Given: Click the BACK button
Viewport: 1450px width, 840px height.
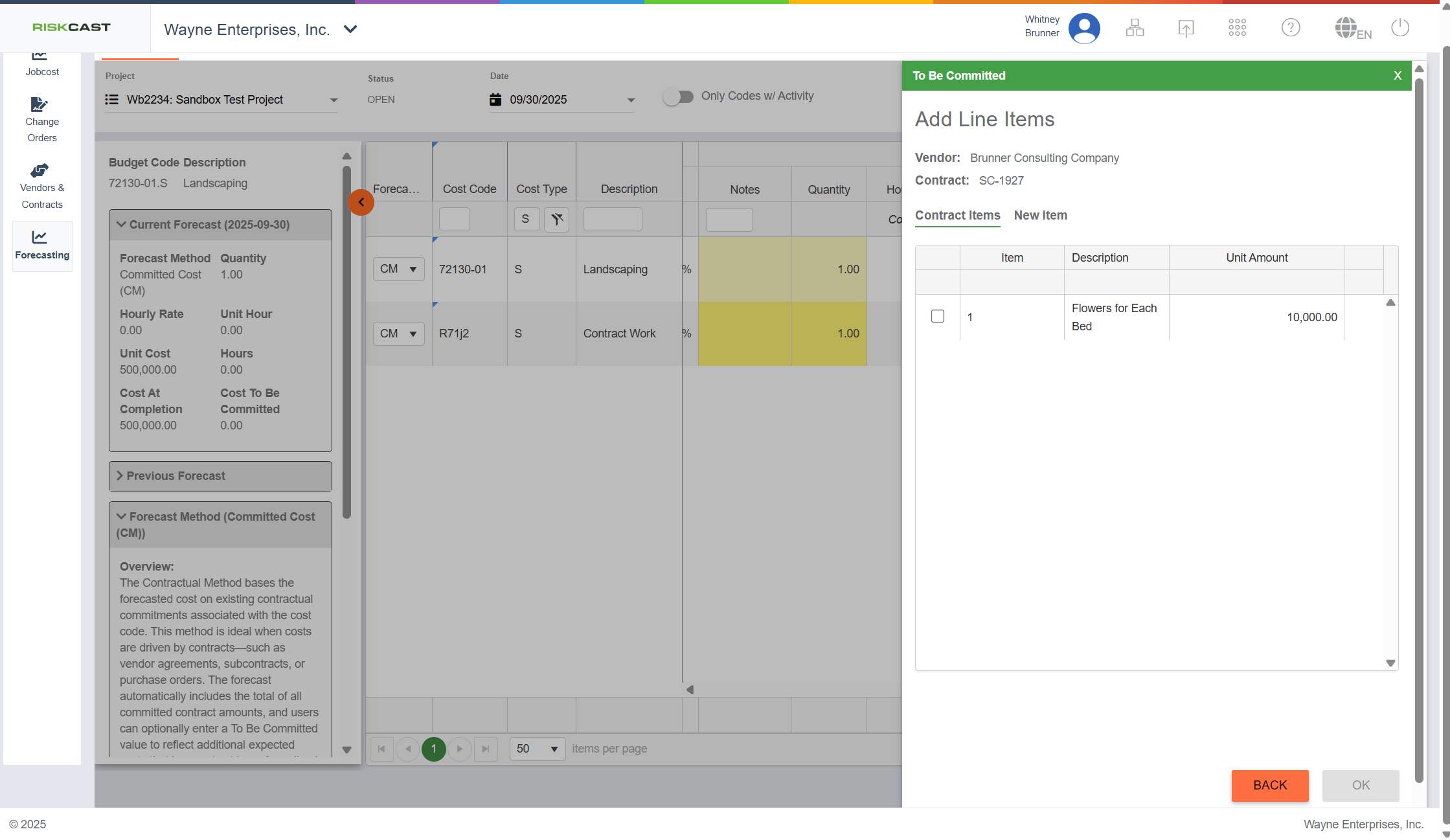Looking at the screenshot, I should point(1269,785).
